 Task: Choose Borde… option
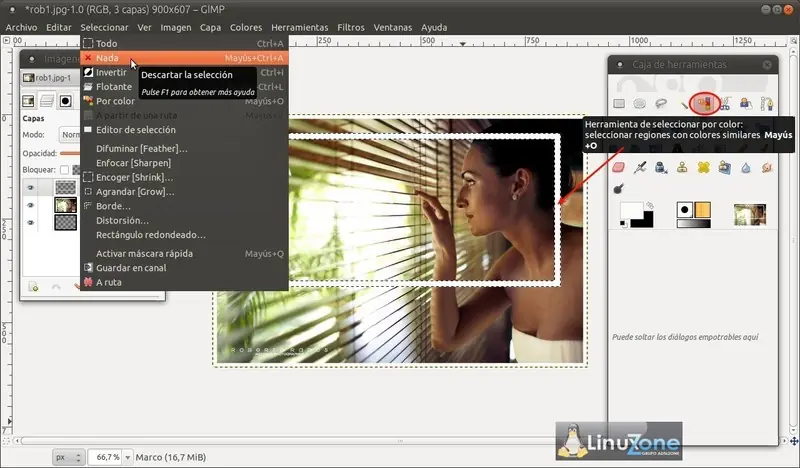(x=184, y=206)
